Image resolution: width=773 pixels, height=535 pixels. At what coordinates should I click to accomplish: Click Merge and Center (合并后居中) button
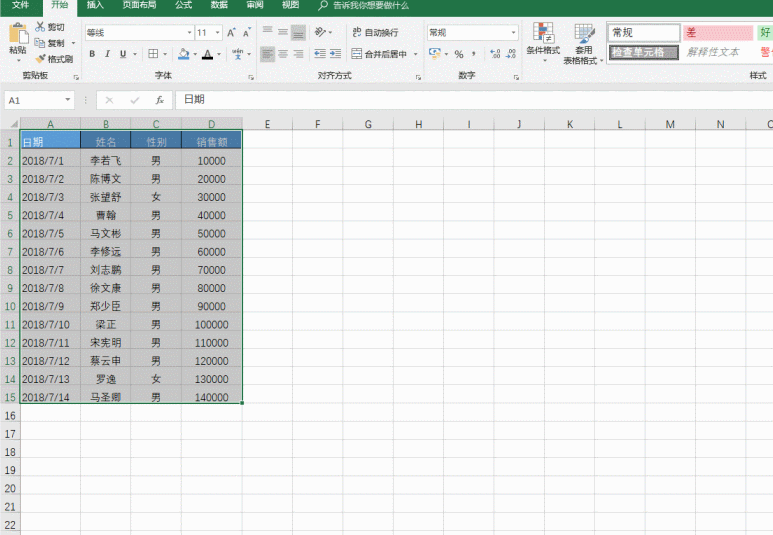pos(383,54)
